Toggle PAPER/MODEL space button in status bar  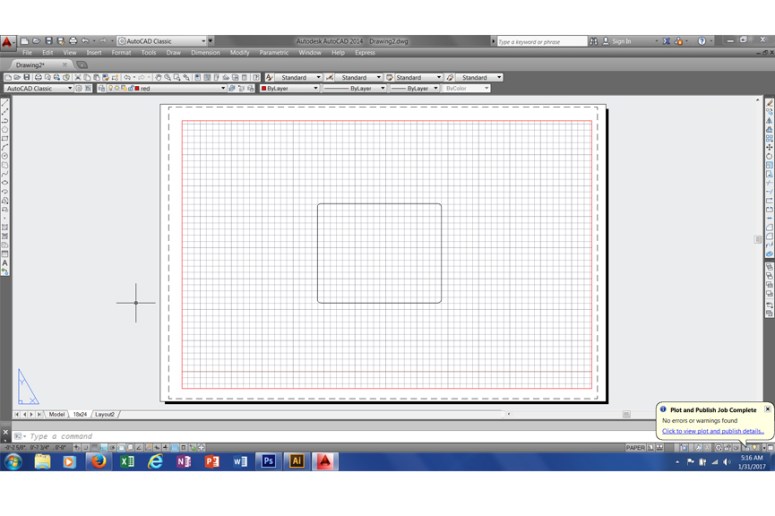tap(635, 448)
